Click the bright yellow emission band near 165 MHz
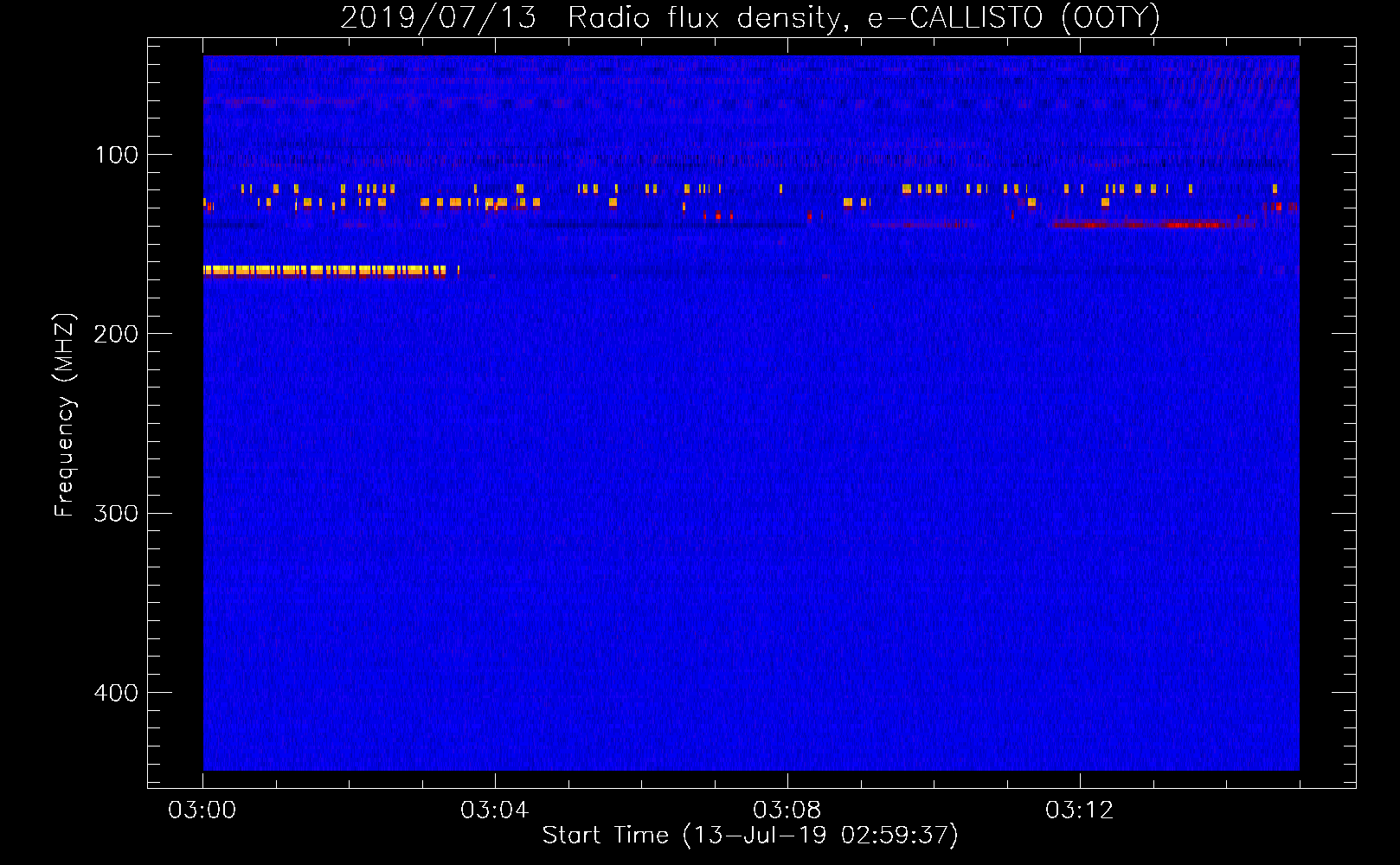 326,271
